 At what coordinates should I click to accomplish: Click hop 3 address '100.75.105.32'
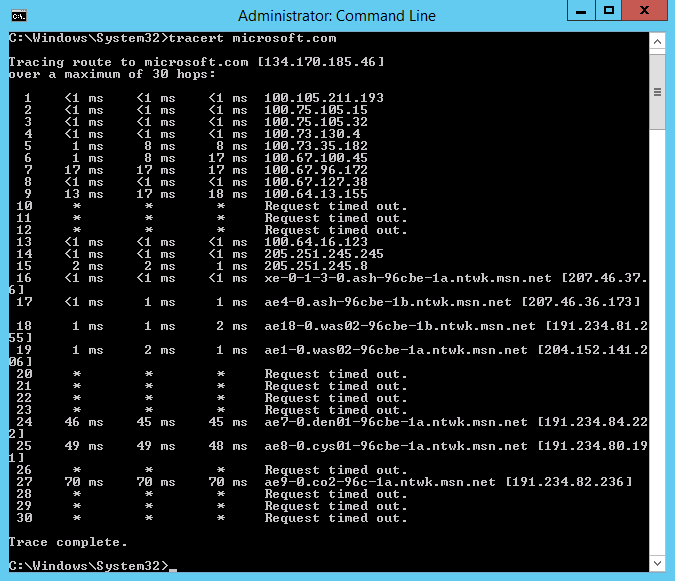coord(316,122)
